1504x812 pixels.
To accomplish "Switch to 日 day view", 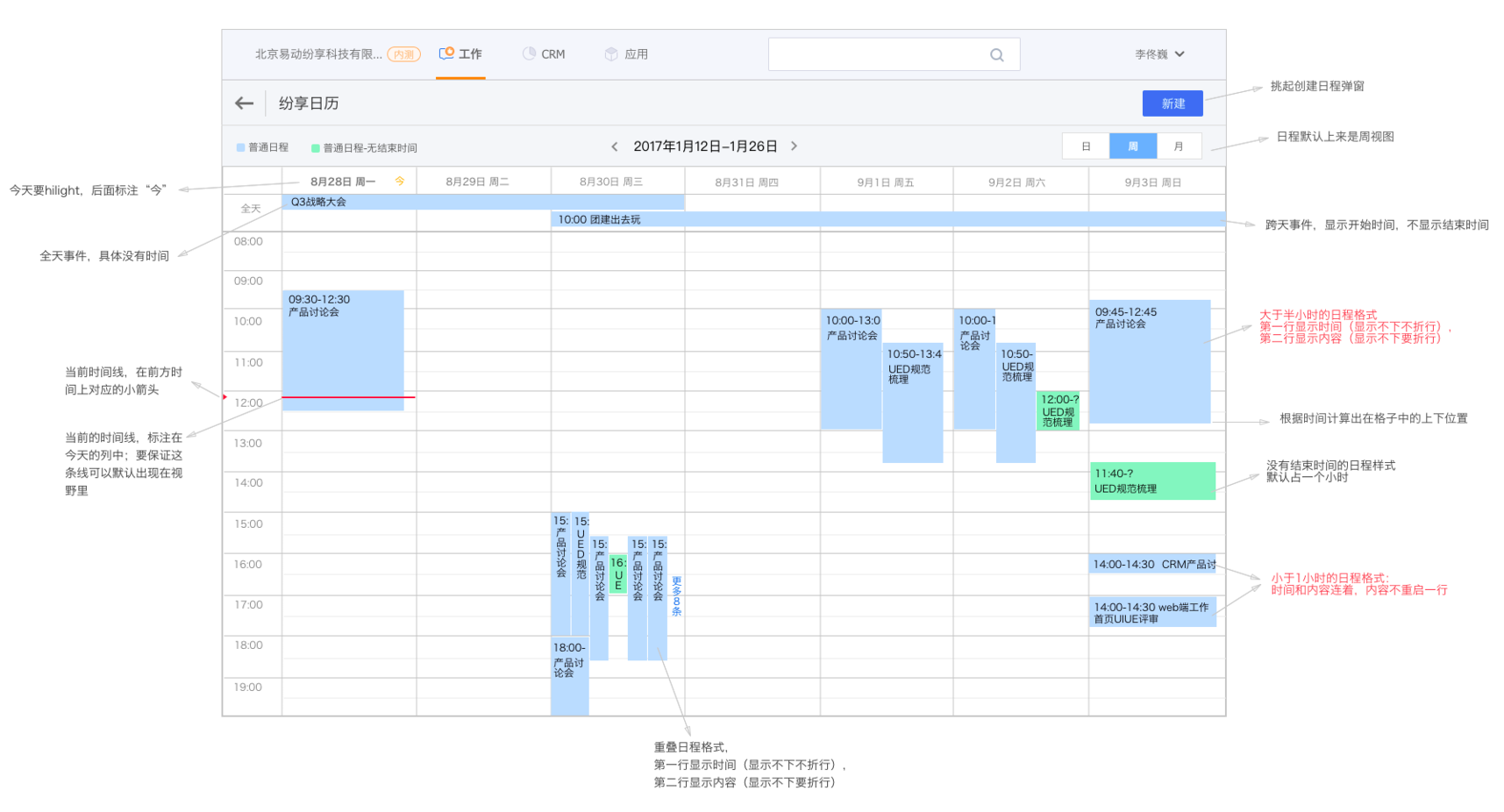I will pyautogui.click(x=1086, y=146).
